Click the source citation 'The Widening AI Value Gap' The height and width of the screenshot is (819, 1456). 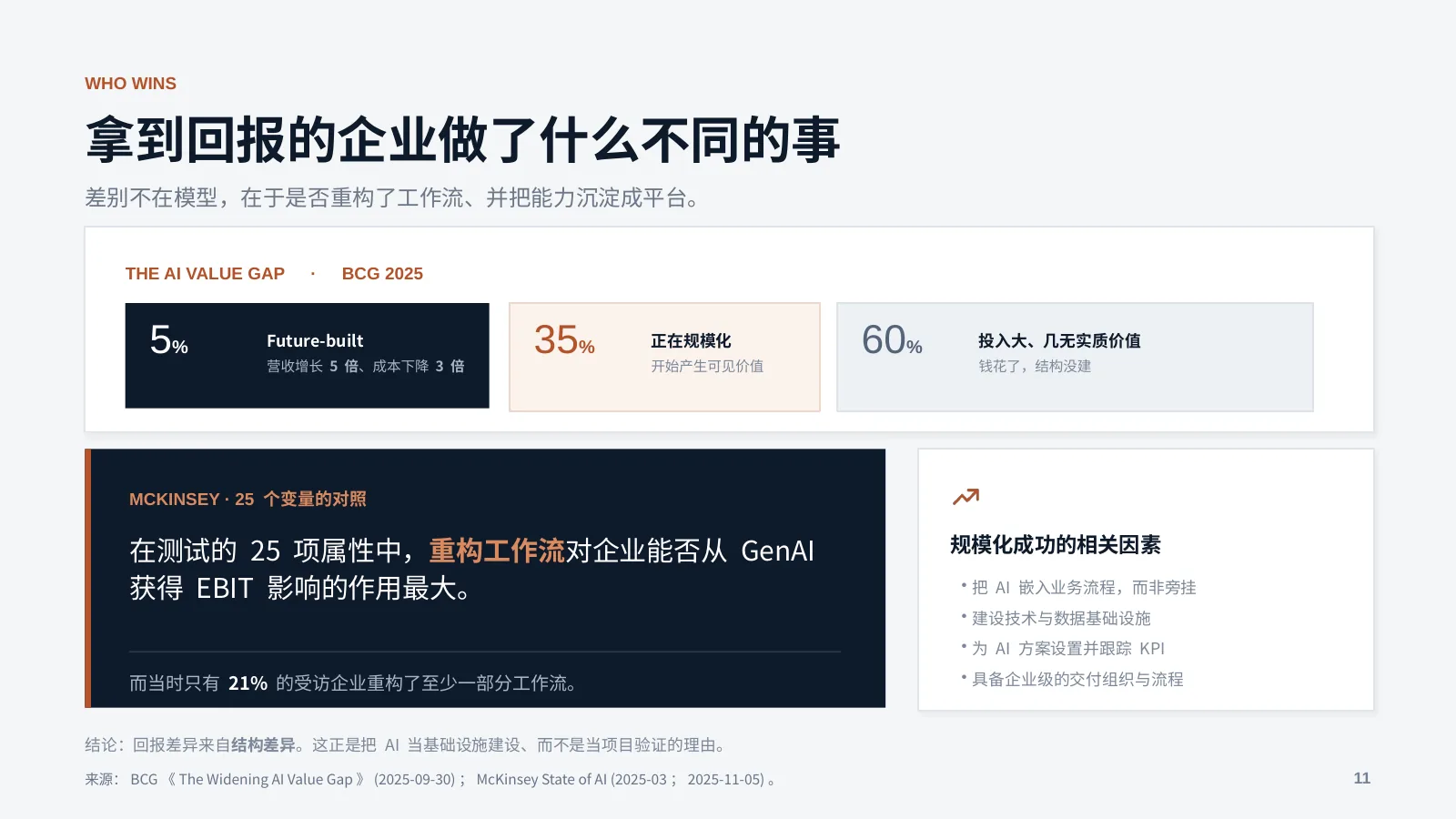(x=266, y=780)
